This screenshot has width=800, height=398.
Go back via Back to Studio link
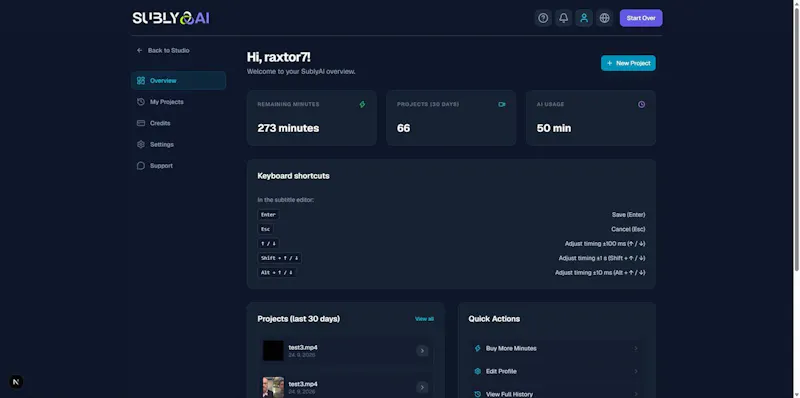163,51
